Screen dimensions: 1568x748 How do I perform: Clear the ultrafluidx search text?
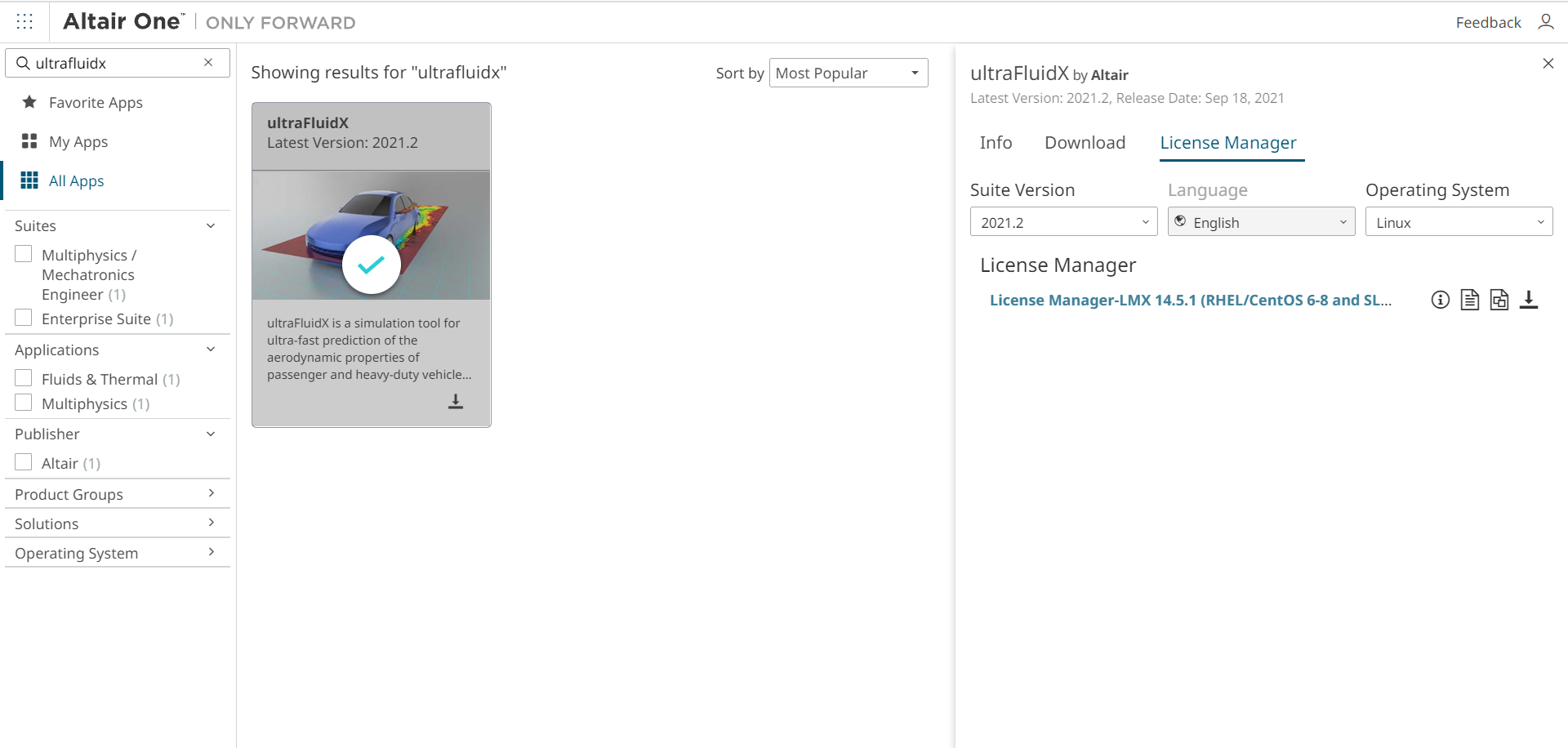(208, 63)
